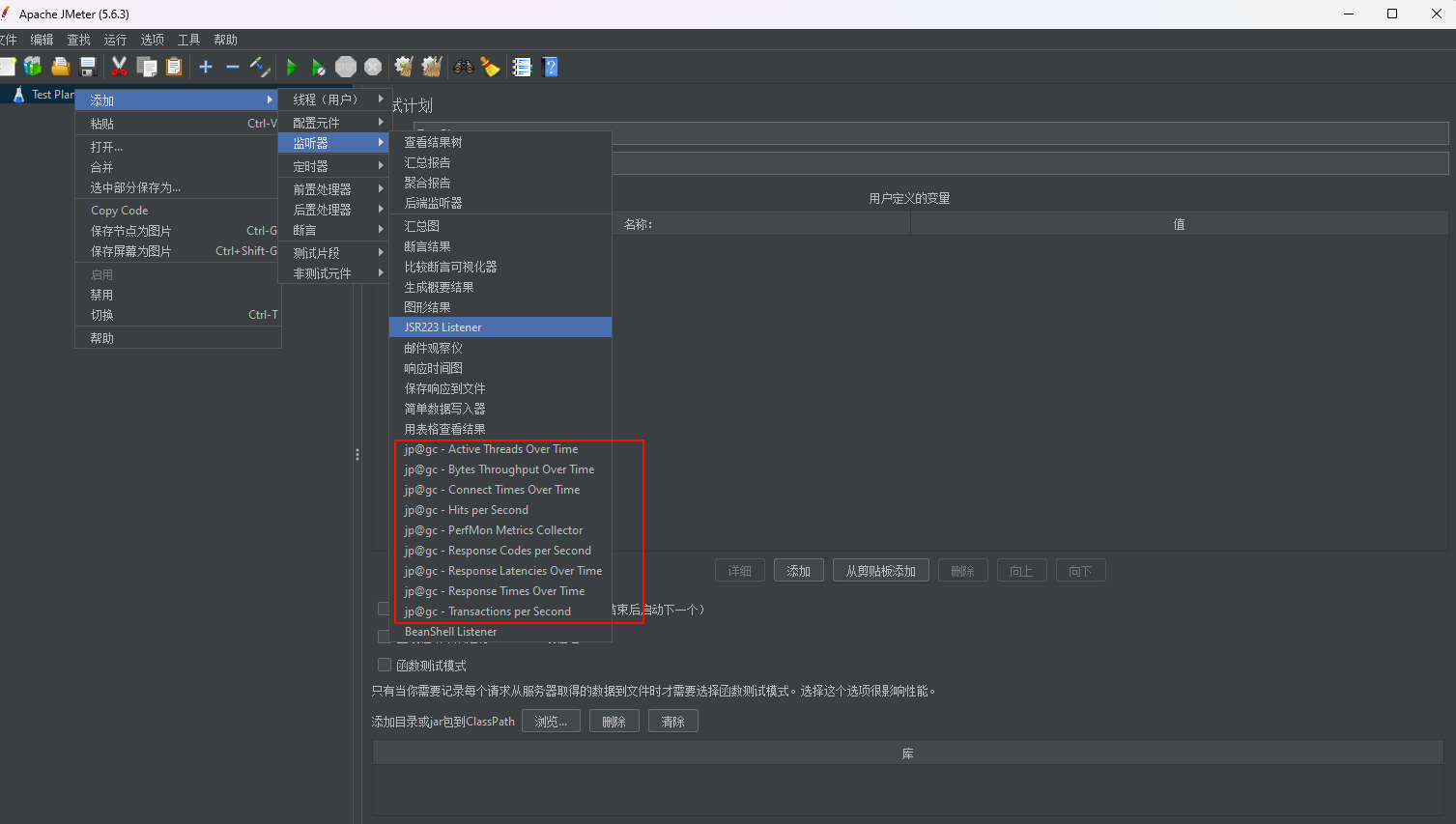Viewport: 1456px width, 824px height.
Task: Add jp@gc - Active Threads Over Time
Action: 500,449
